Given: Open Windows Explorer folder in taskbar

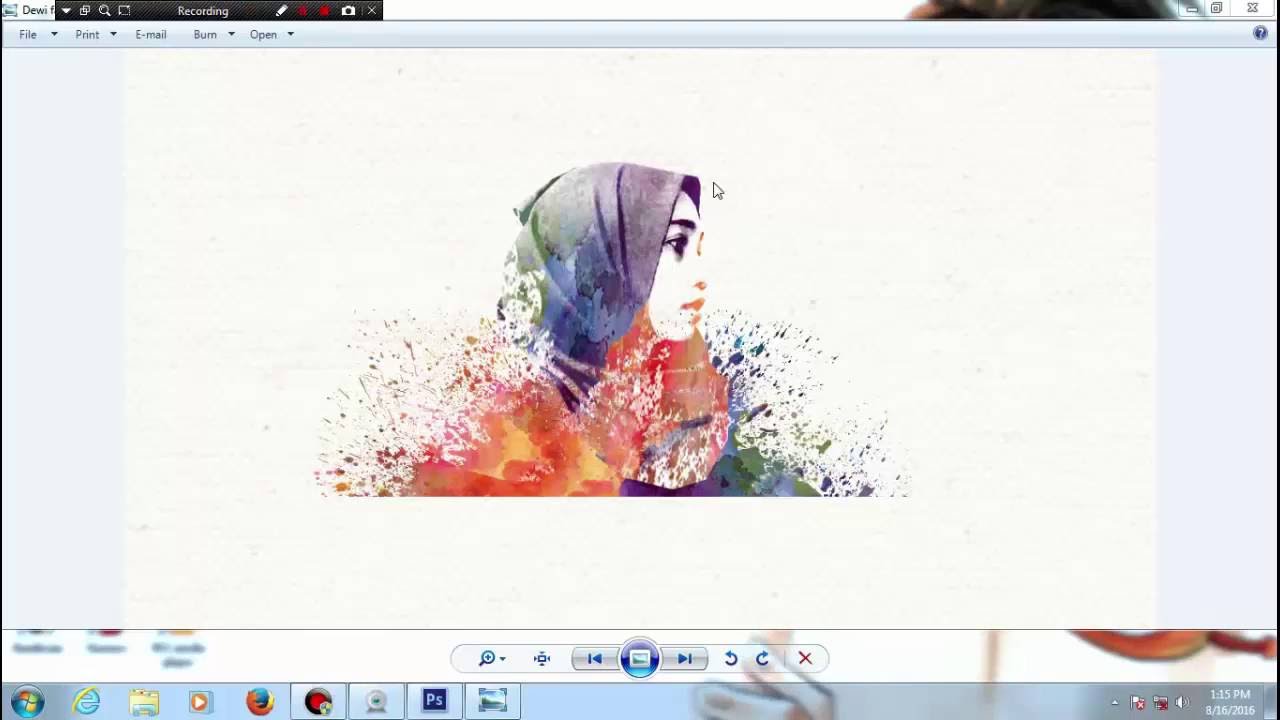Looking at the screenshot, I should 144,702.
